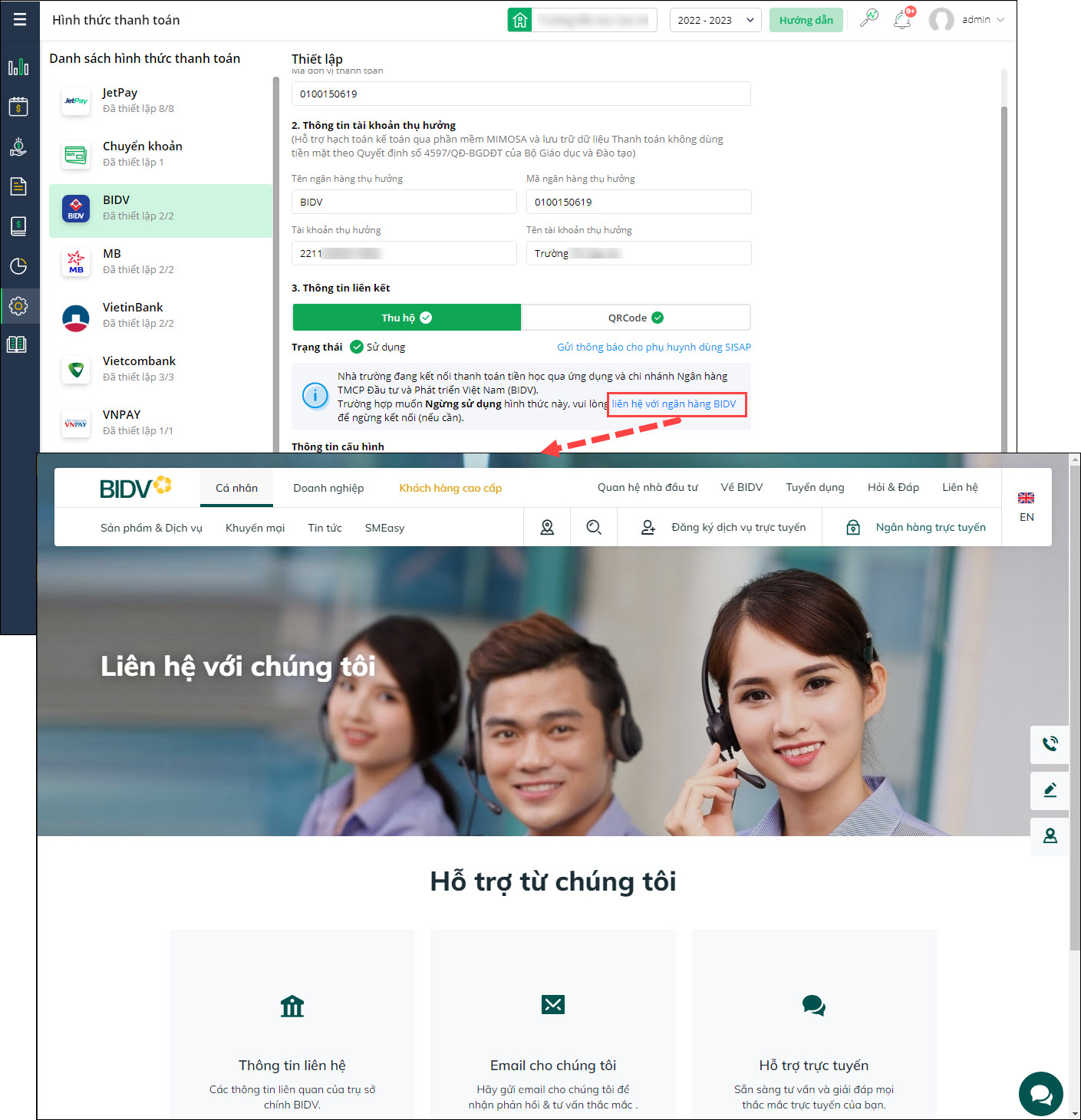Click the bank building icon above Thông tin liên hệ

click(292, 1006)
